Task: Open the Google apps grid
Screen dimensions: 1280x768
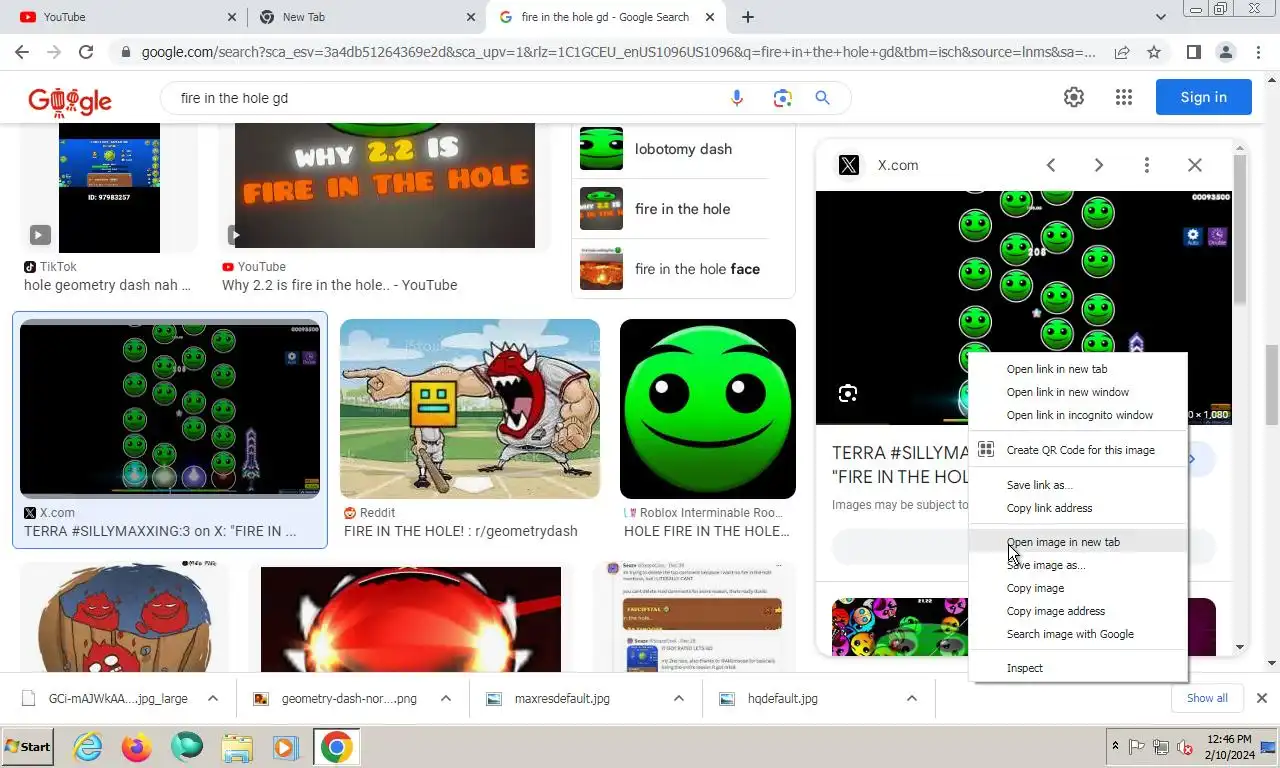Action: point(1124,97)
